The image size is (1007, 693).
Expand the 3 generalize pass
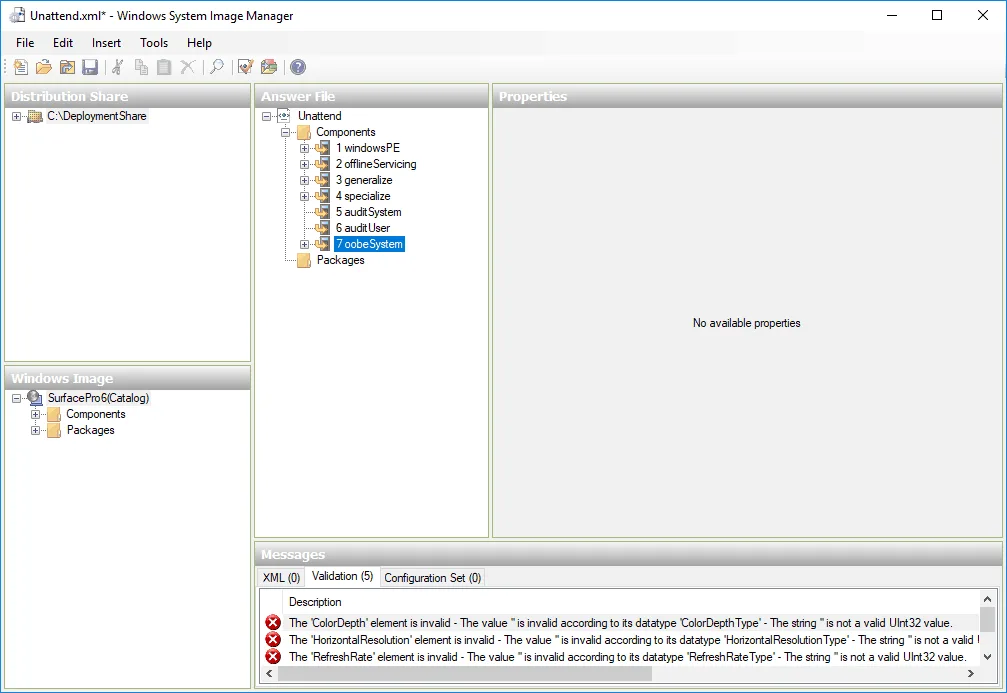(304, 180)
